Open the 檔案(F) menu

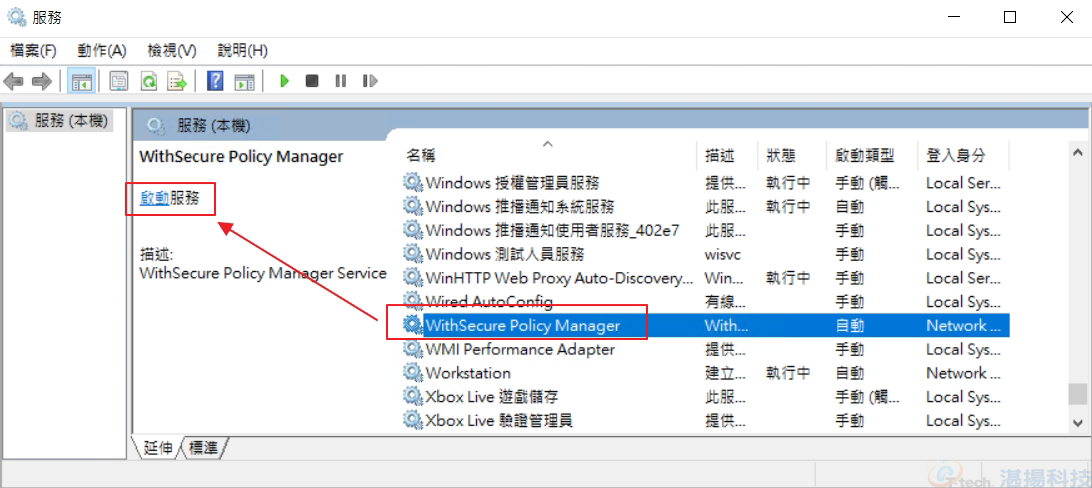coord(33,51)
